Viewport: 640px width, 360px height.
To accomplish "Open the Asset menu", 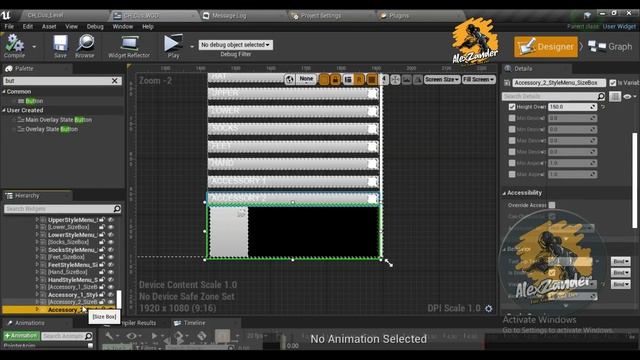I will click(49, 27).
